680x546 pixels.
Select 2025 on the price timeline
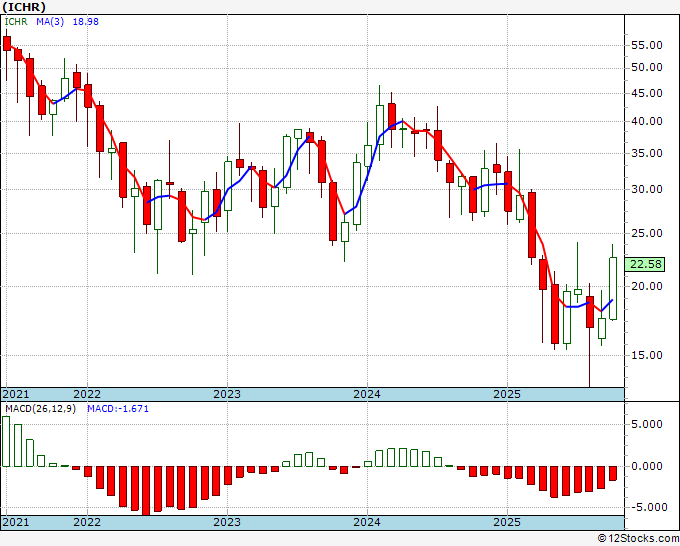[x=507, y=394]
